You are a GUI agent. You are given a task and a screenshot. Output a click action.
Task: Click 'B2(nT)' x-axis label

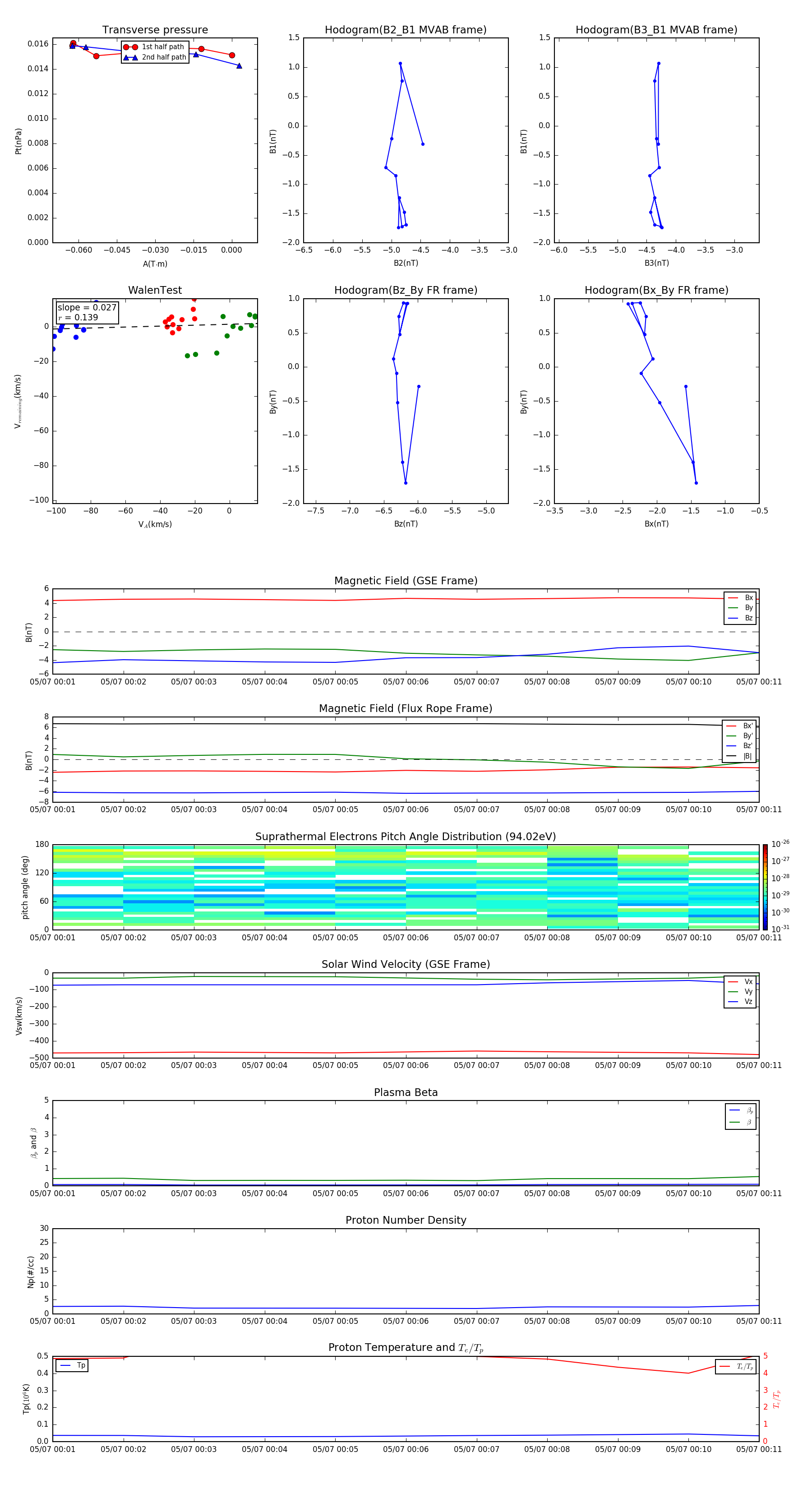click(x=406, y=263)
